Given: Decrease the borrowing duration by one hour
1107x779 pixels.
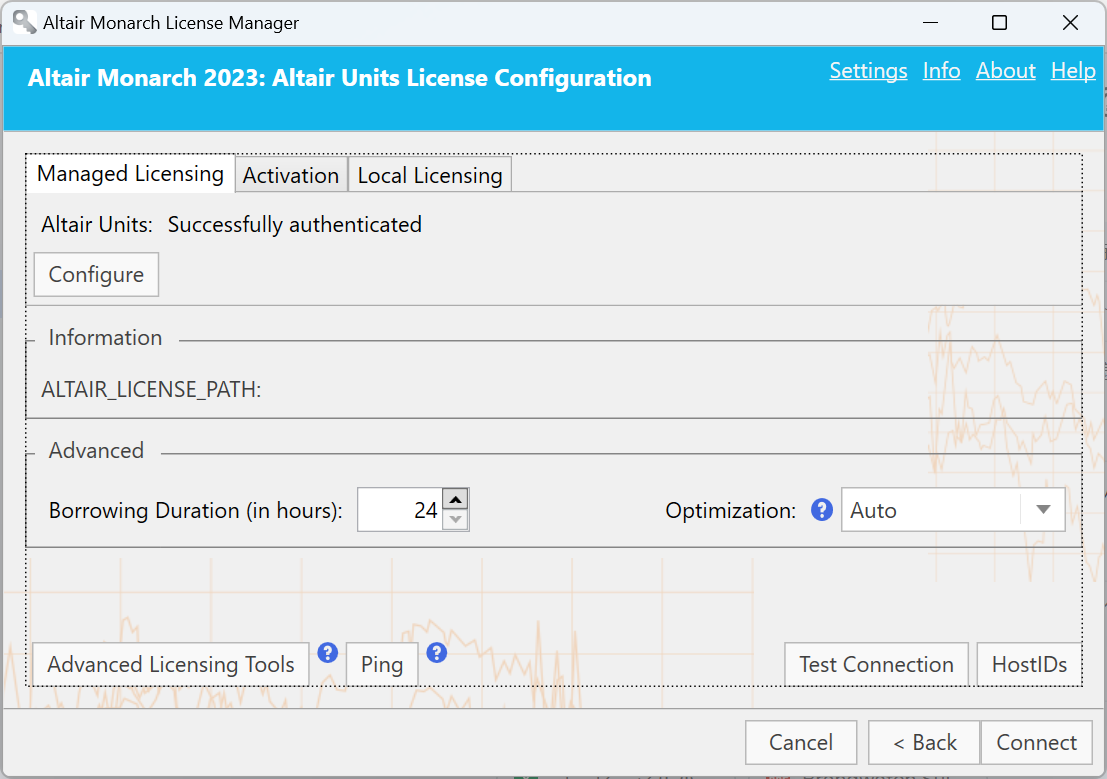Looking at the screenshot, I should click(456, 520).
